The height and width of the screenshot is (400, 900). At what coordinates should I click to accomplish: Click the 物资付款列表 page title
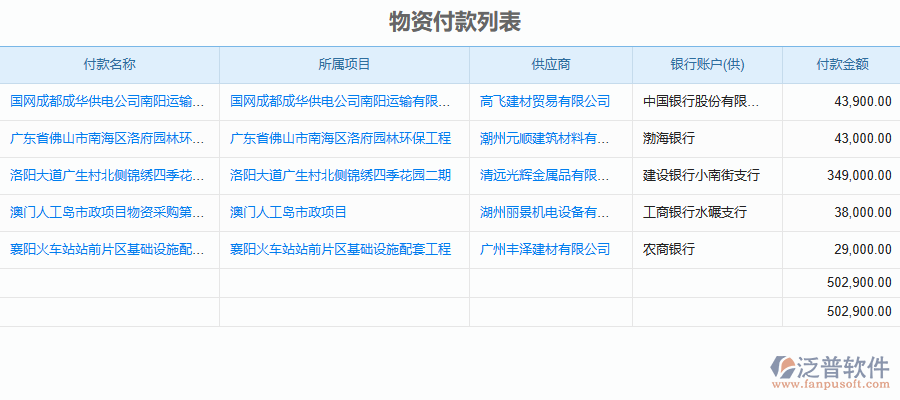(x=455, y=21)
